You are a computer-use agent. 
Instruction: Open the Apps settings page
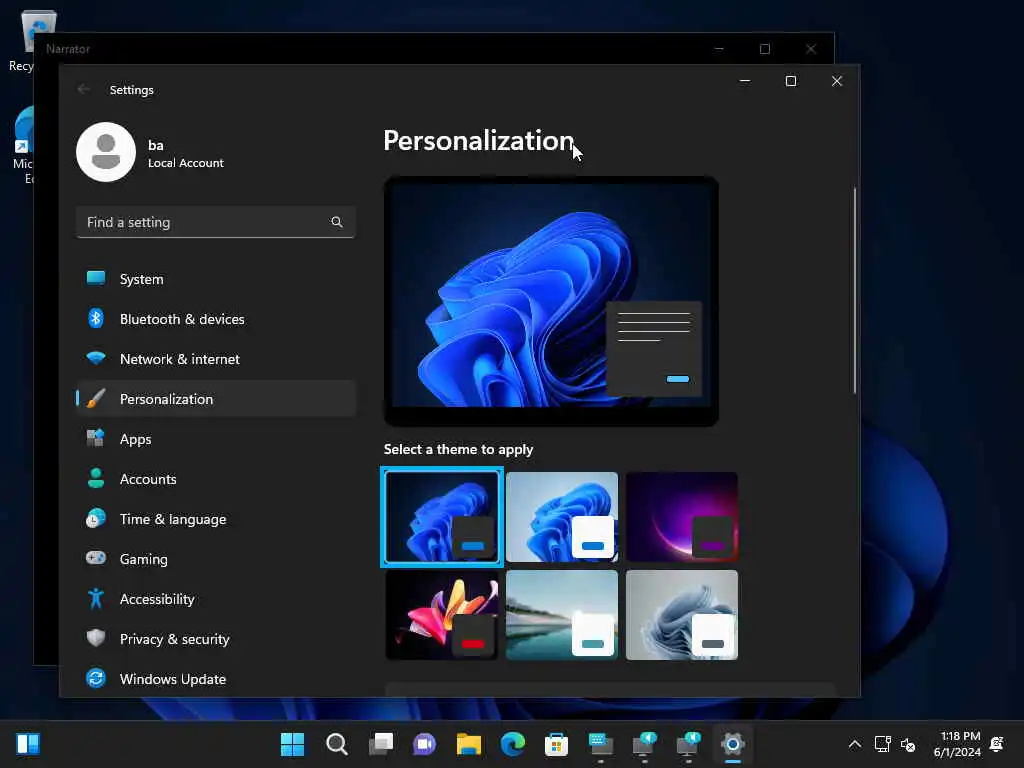tap(216, 439)
